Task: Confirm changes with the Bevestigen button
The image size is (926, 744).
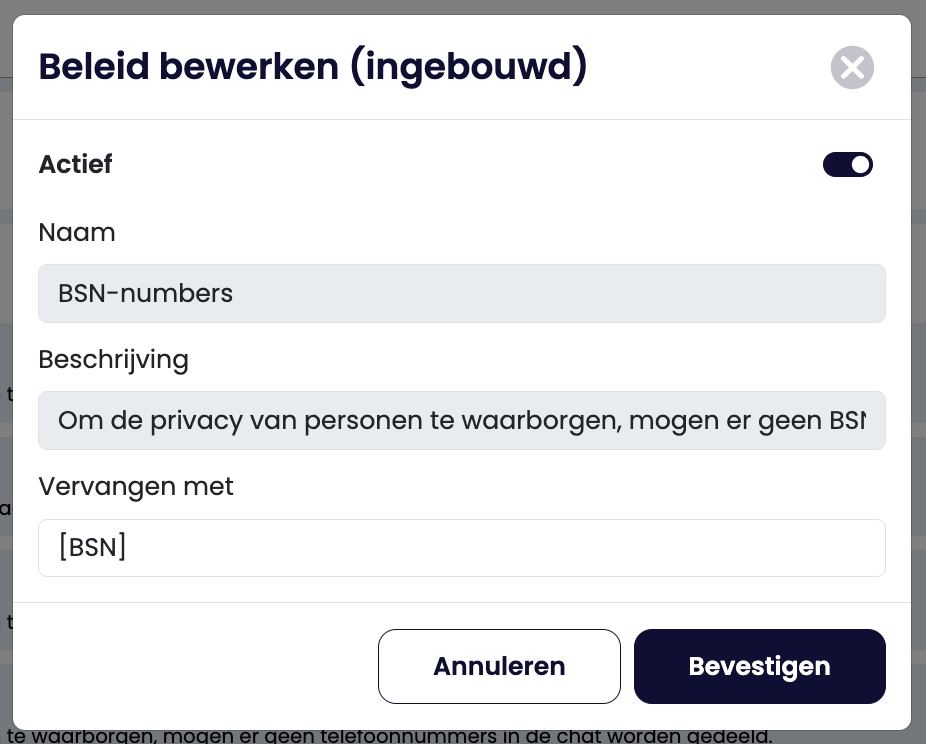Action: tap(759, 666)
